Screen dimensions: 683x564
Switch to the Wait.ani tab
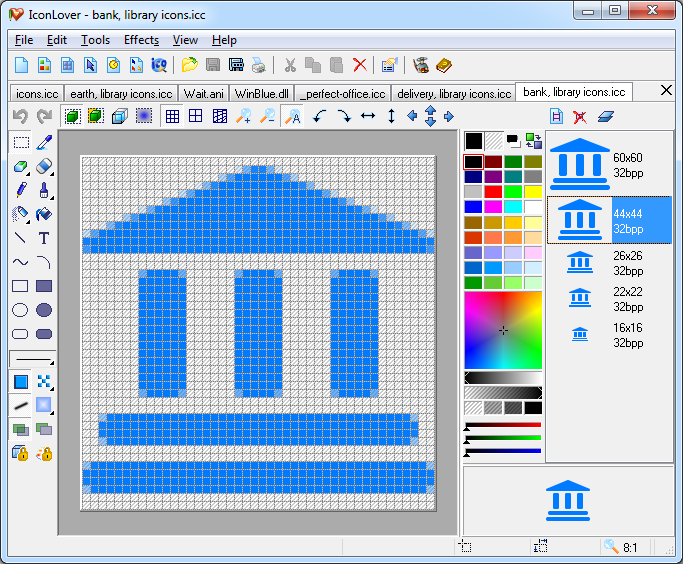coord(203,93)
